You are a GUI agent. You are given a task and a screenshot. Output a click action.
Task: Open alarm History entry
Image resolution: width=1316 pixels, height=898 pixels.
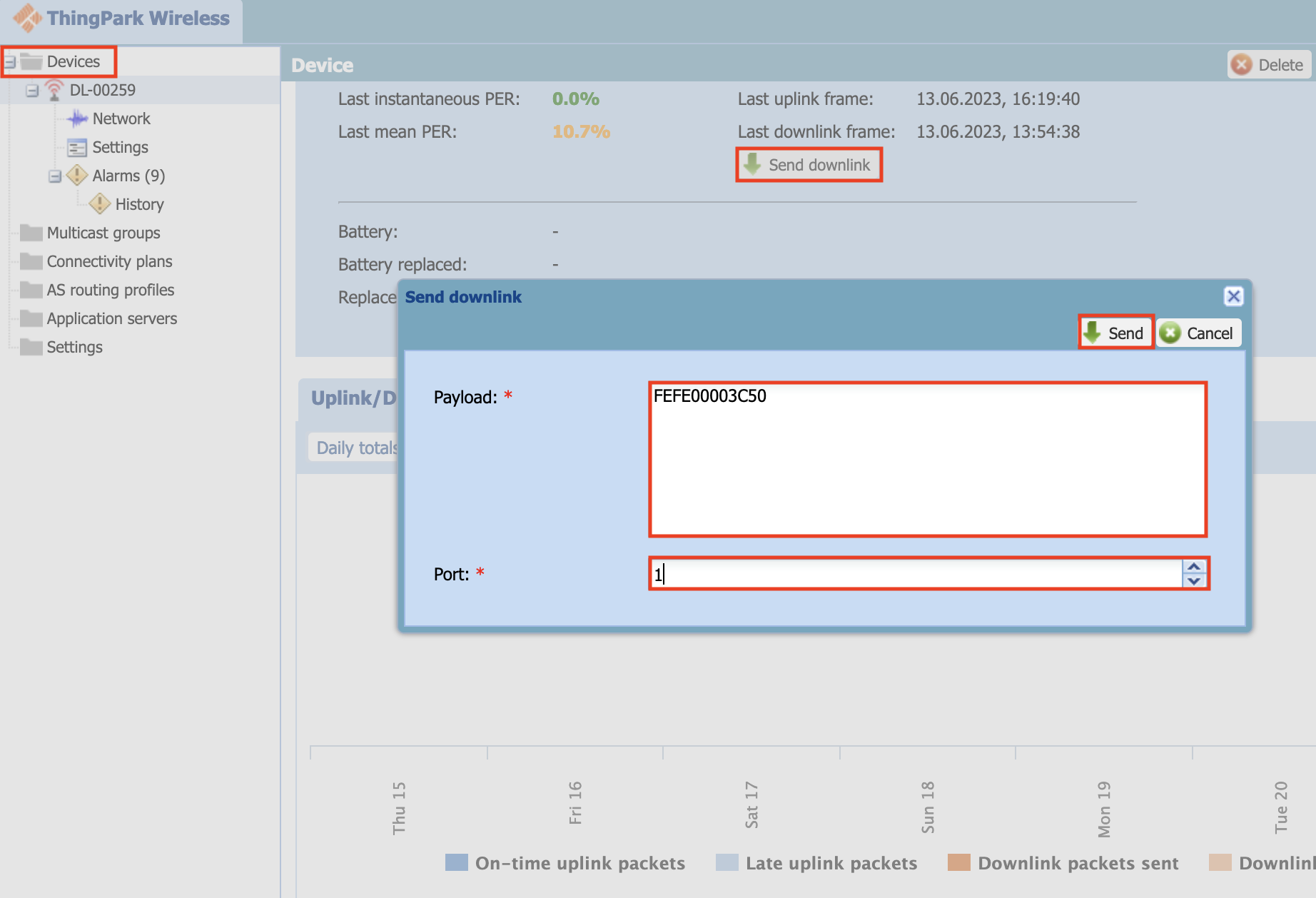139,204
